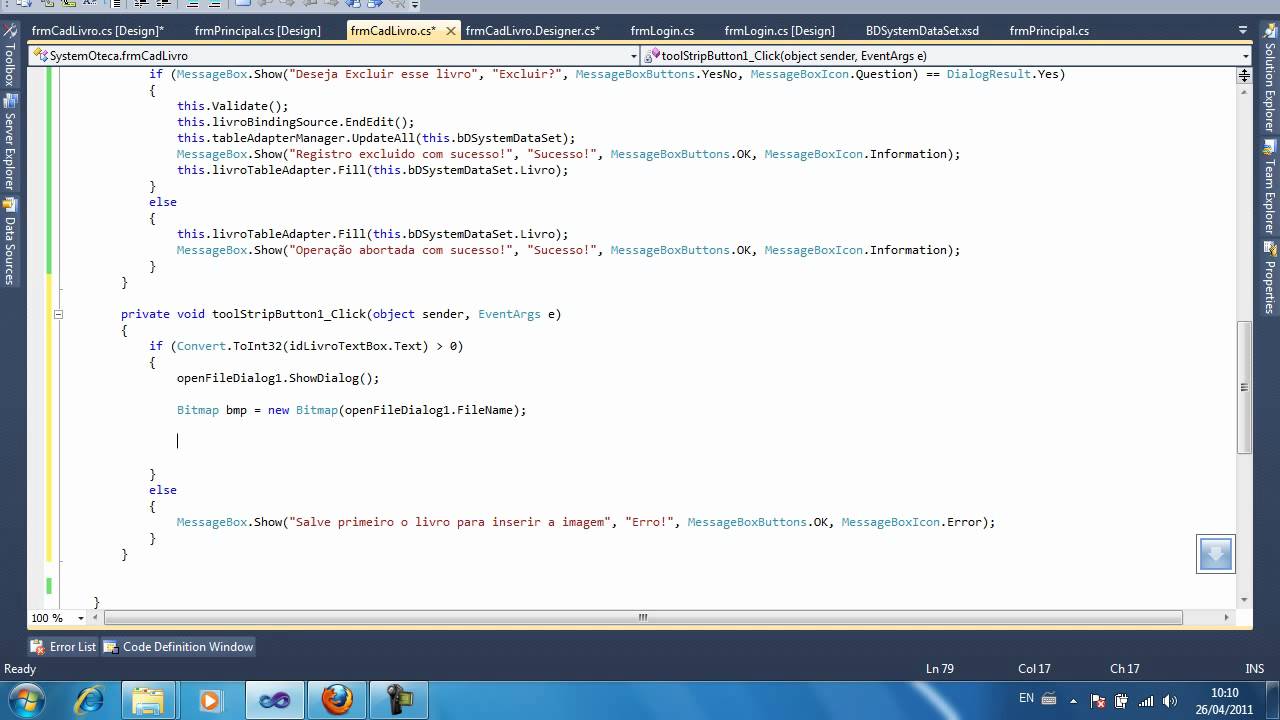Image resolution: width=1280 pixels, height=720 pixels.
Task: Switch to Visual Studio taskbar icon
Action: [x=274, y=700]
